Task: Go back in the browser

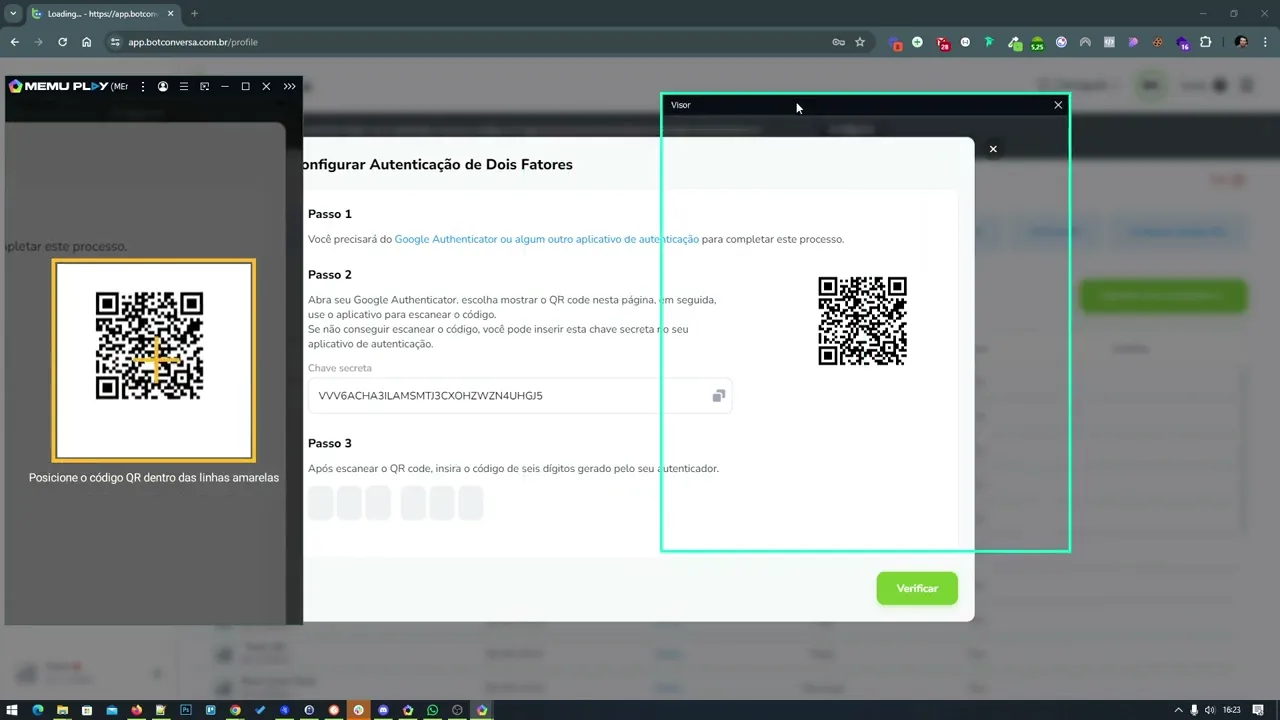Action: (14, 42)
